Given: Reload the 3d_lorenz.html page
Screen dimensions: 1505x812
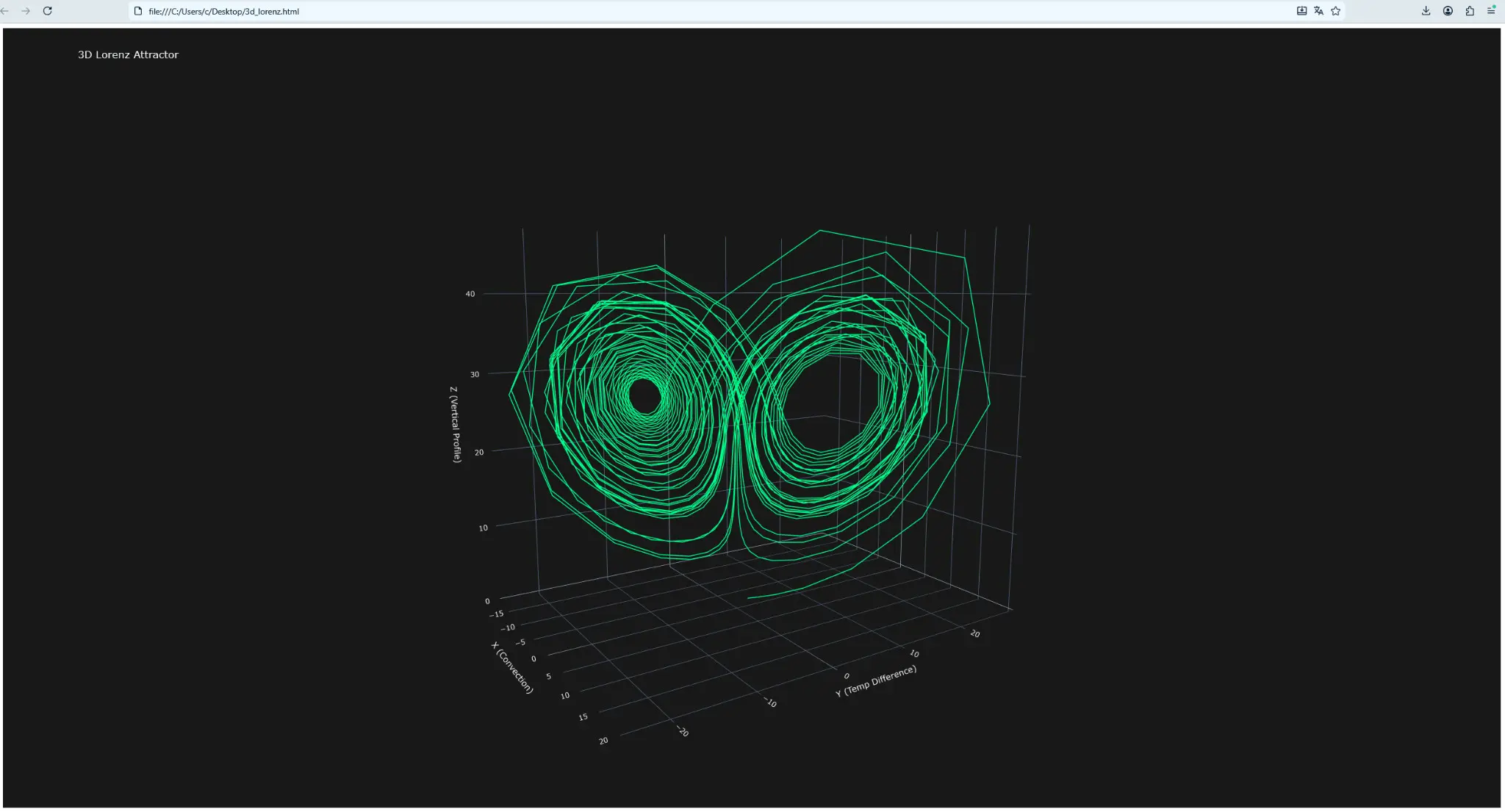Looking at the screenshot, I should point(48,11).
